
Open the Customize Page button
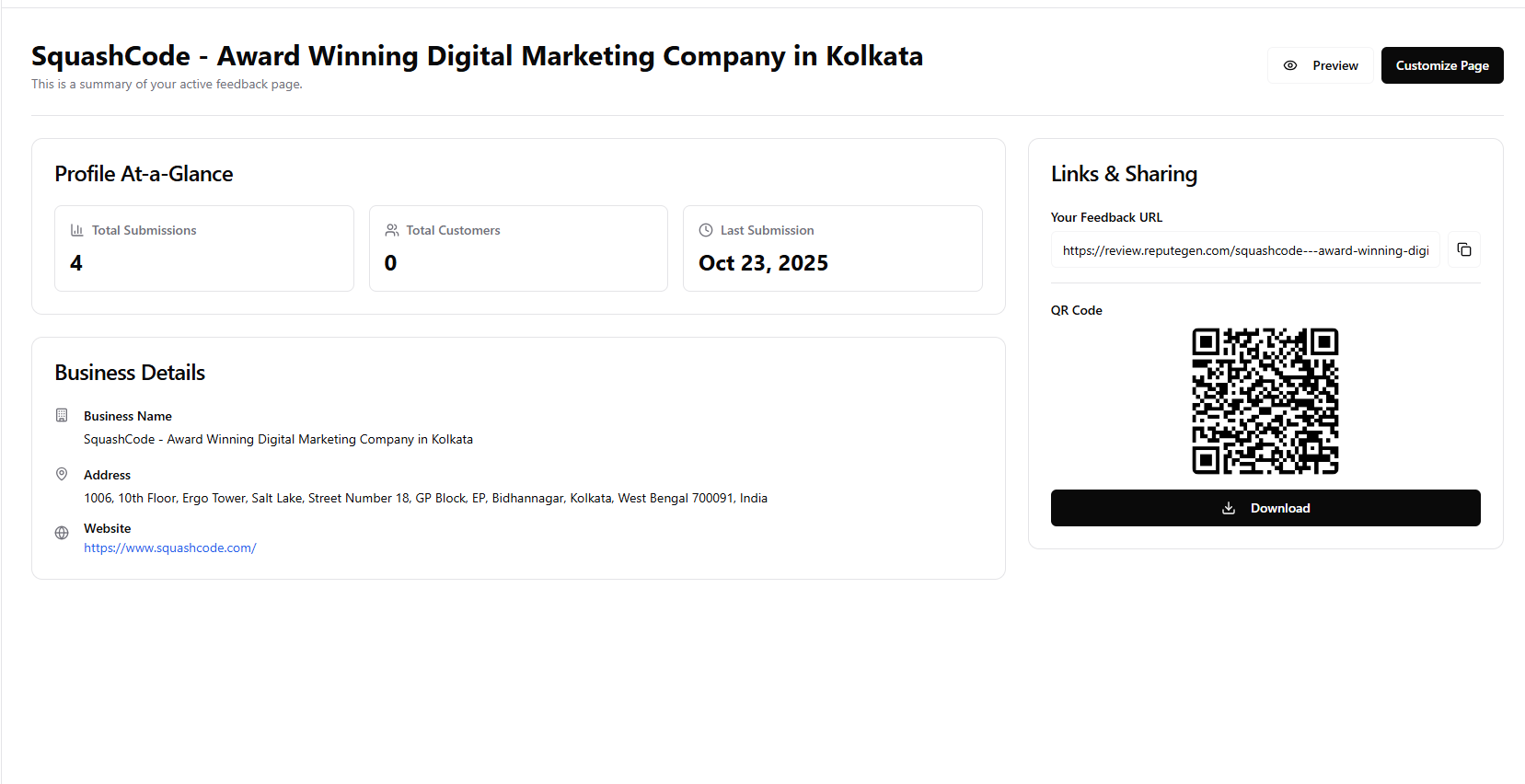pyautogui.click(x=1441, y=65)
